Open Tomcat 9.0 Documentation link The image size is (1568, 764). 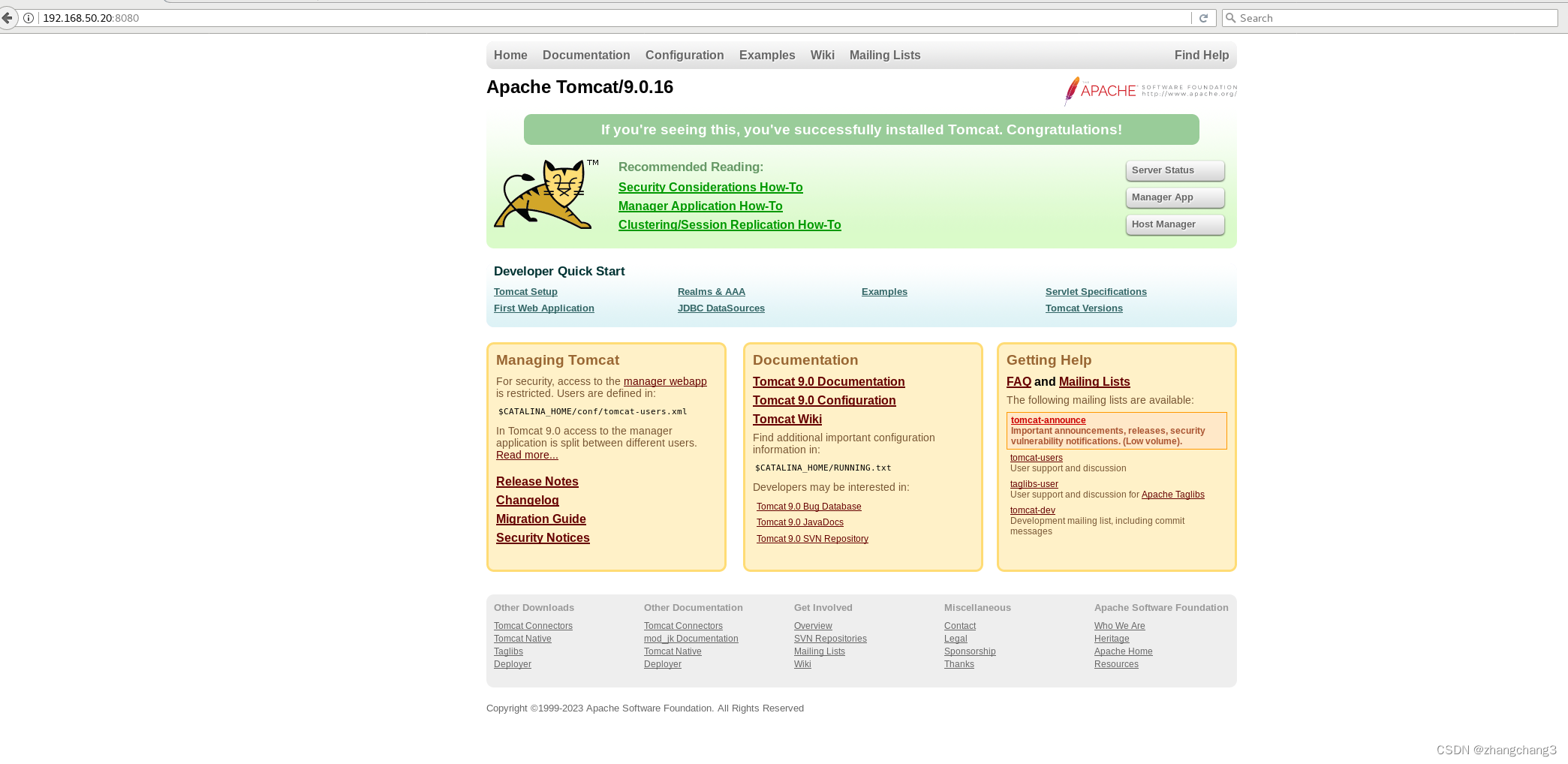click(x=829, y=382)
